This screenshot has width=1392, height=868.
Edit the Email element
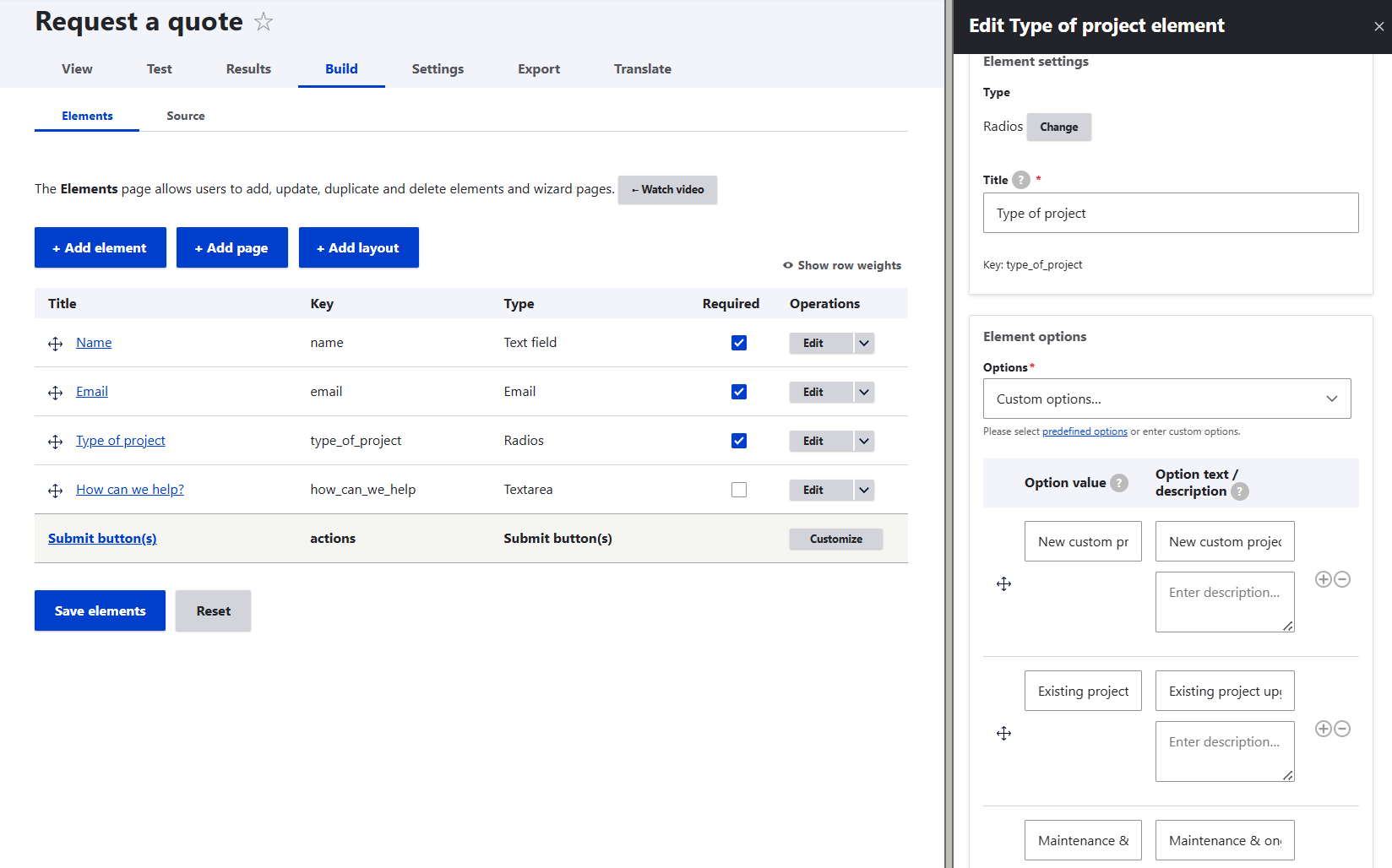(x=821, y=392)
